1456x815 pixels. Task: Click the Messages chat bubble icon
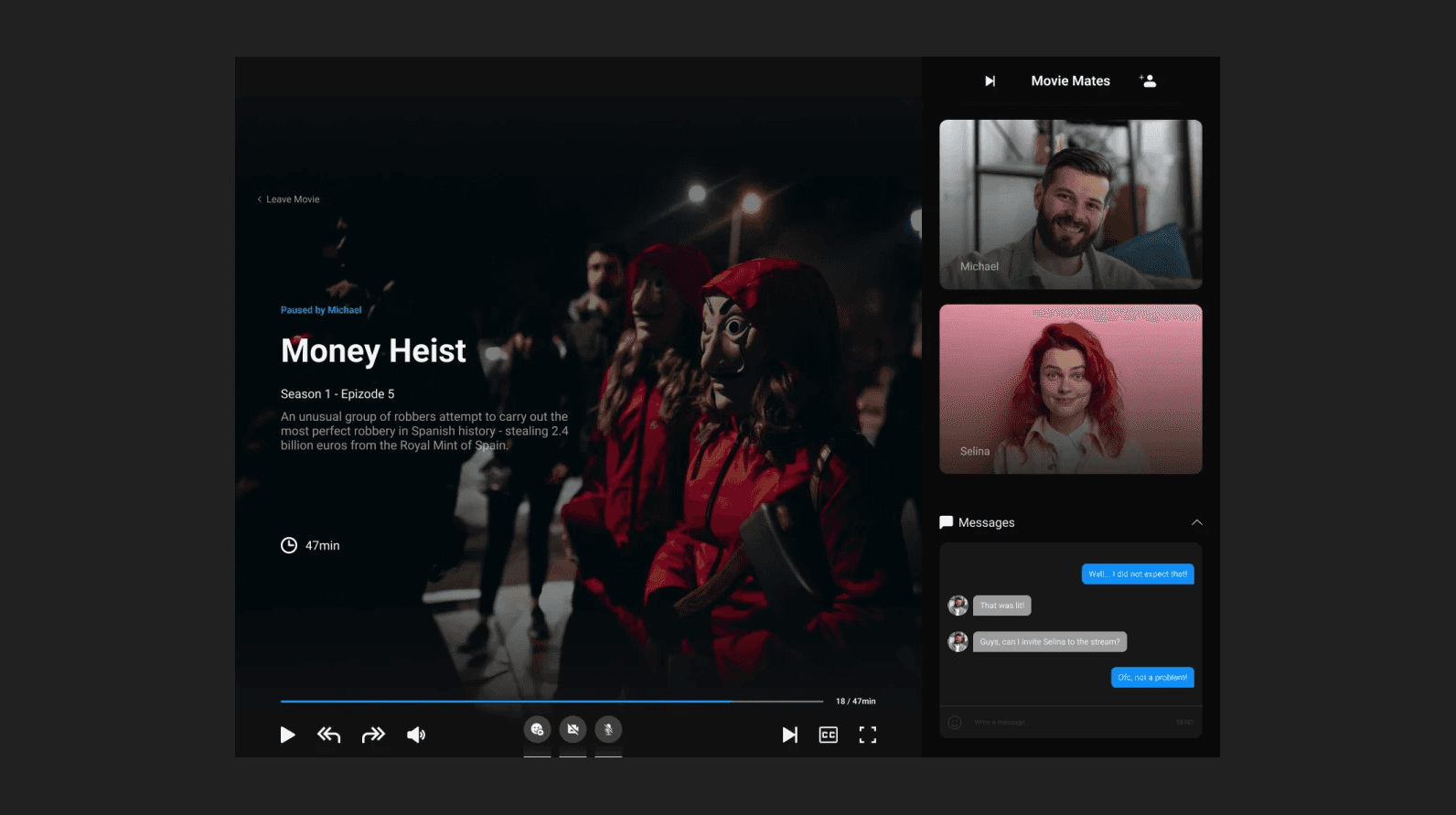946,522
